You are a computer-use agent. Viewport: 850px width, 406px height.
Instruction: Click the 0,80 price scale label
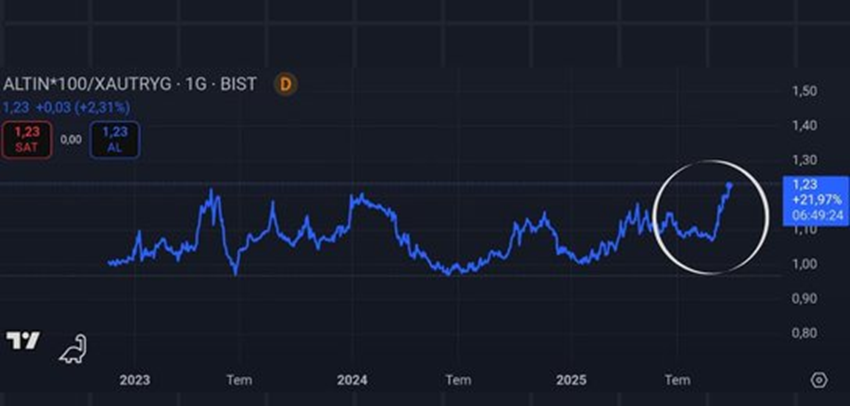[805, 333]
